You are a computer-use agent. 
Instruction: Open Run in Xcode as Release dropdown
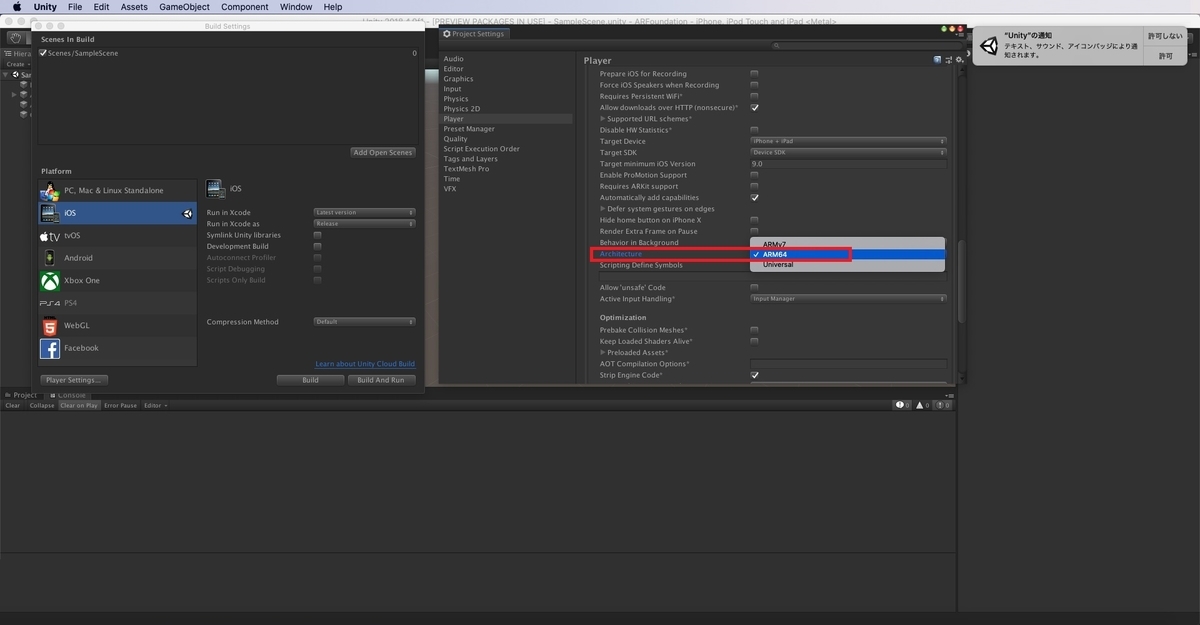(x=364, y=224)
